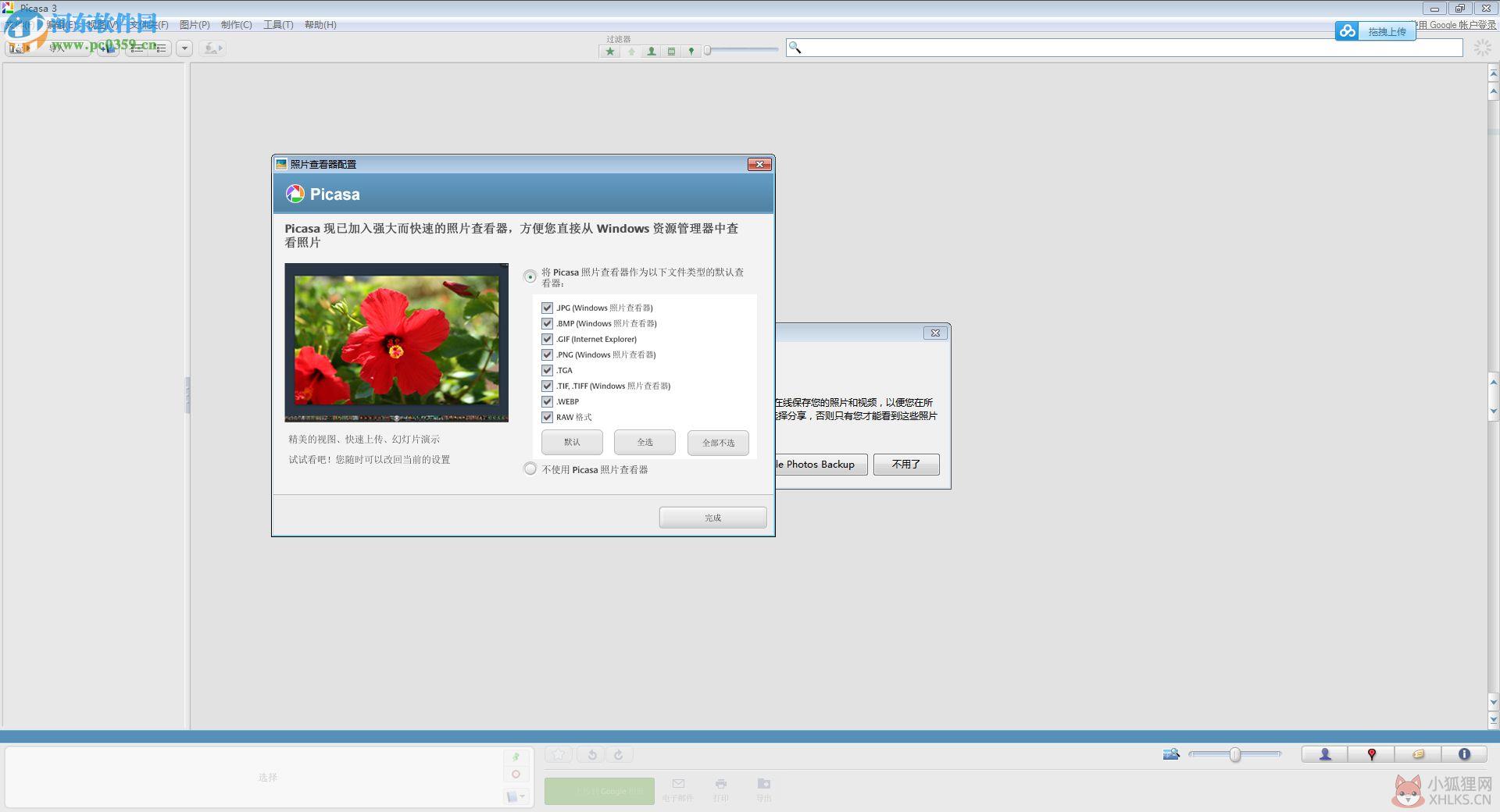Filter to show photos with faces
The image size is (1500, 812).
coord(651,52)
